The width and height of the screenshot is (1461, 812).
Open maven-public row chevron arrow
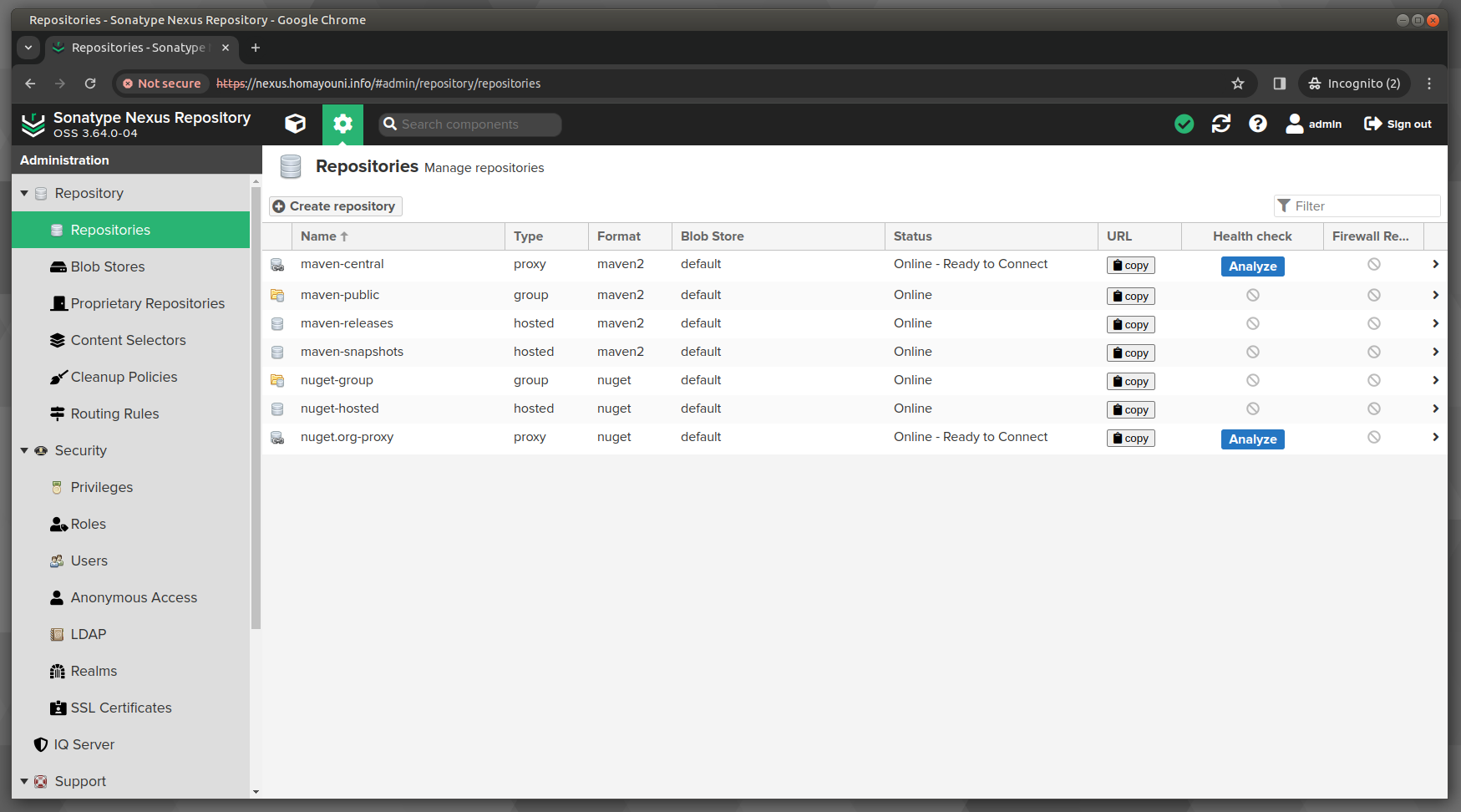pos(1435,295)
